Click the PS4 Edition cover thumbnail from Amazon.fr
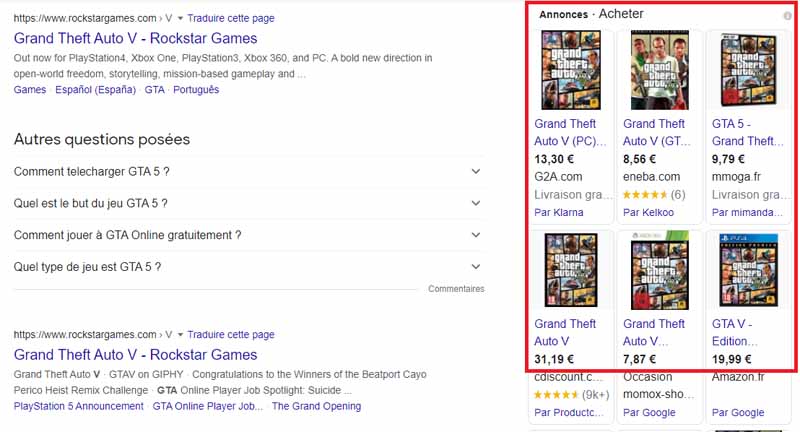The height and width of the screenshot is (432, 800). pyautogui.click(x=748, y=270)
